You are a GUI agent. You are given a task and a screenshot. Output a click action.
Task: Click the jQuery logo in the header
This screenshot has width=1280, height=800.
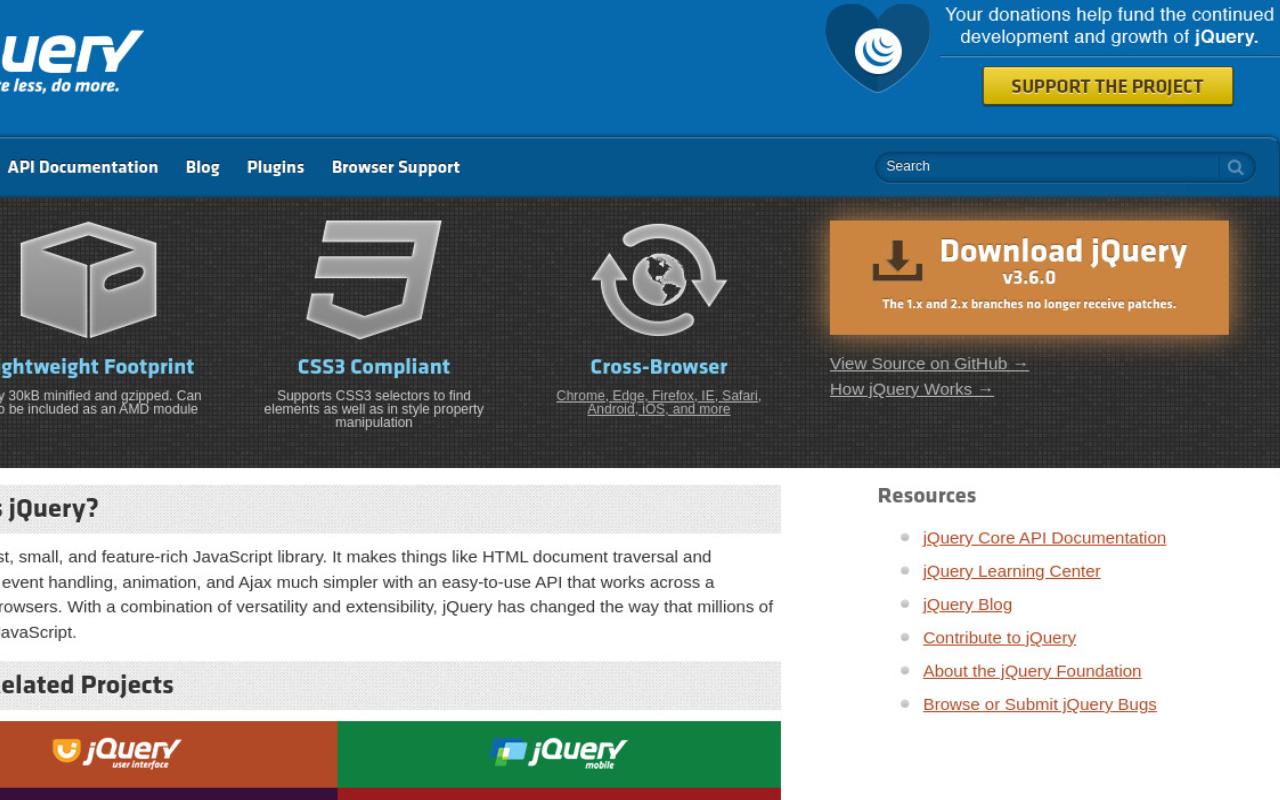click(x=70, y=60)
